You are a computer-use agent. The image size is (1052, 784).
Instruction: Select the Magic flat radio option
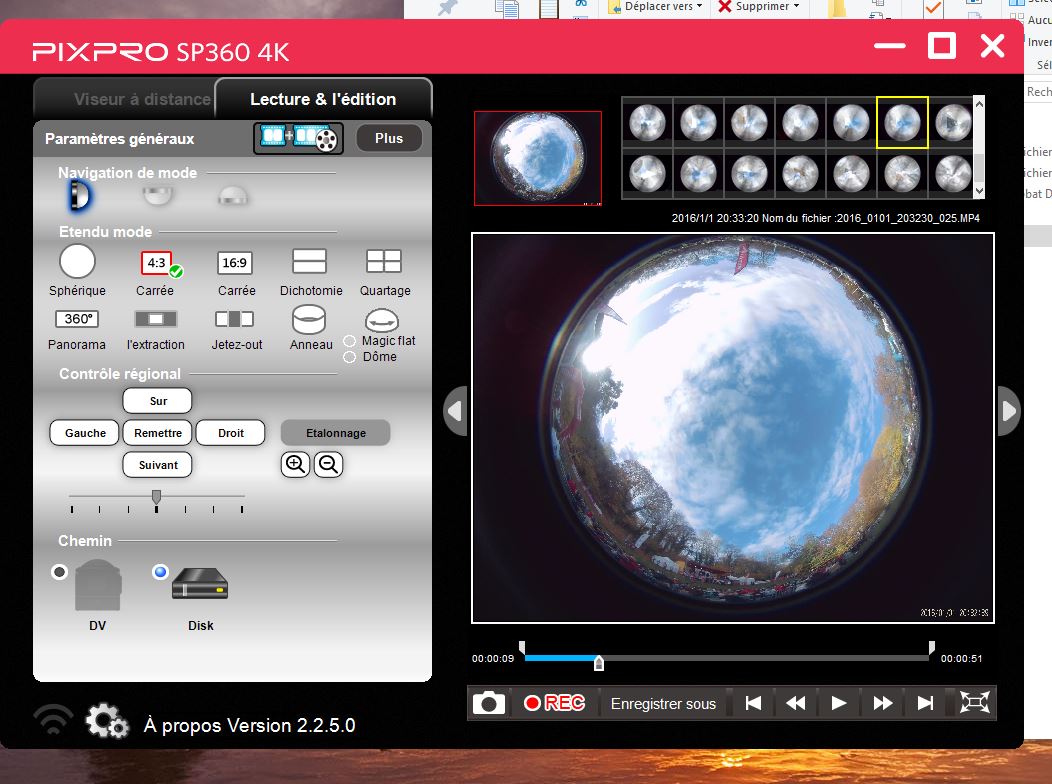(x=350, y=341)
